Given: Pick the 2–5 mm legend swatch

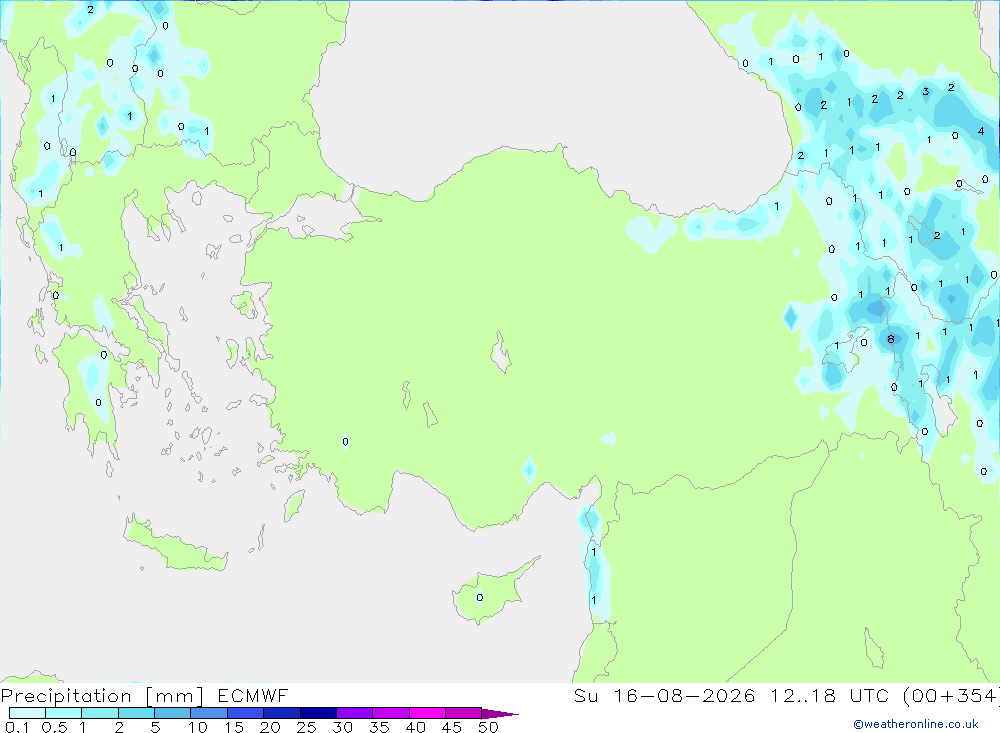Looking at the screenshot, I should point(136,713).
